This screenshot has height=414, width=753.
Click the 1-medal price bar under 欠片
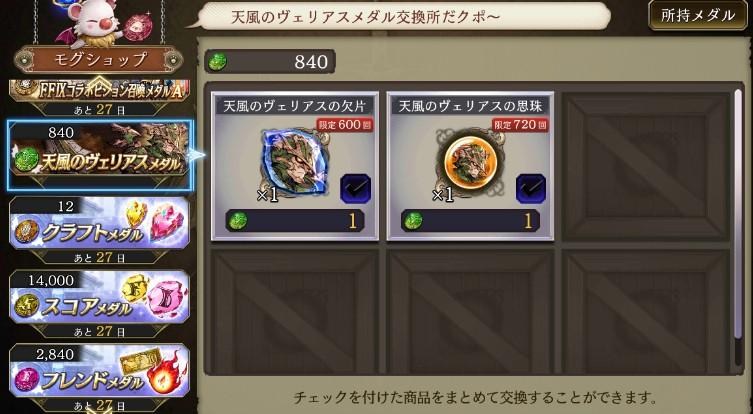pyautogui.click(x=295, y=221)
